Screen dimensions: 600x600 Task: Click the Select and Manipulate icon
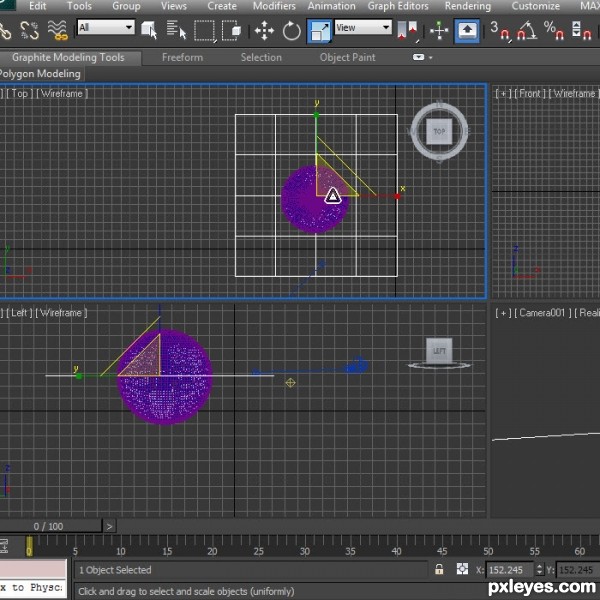point(439,30)
